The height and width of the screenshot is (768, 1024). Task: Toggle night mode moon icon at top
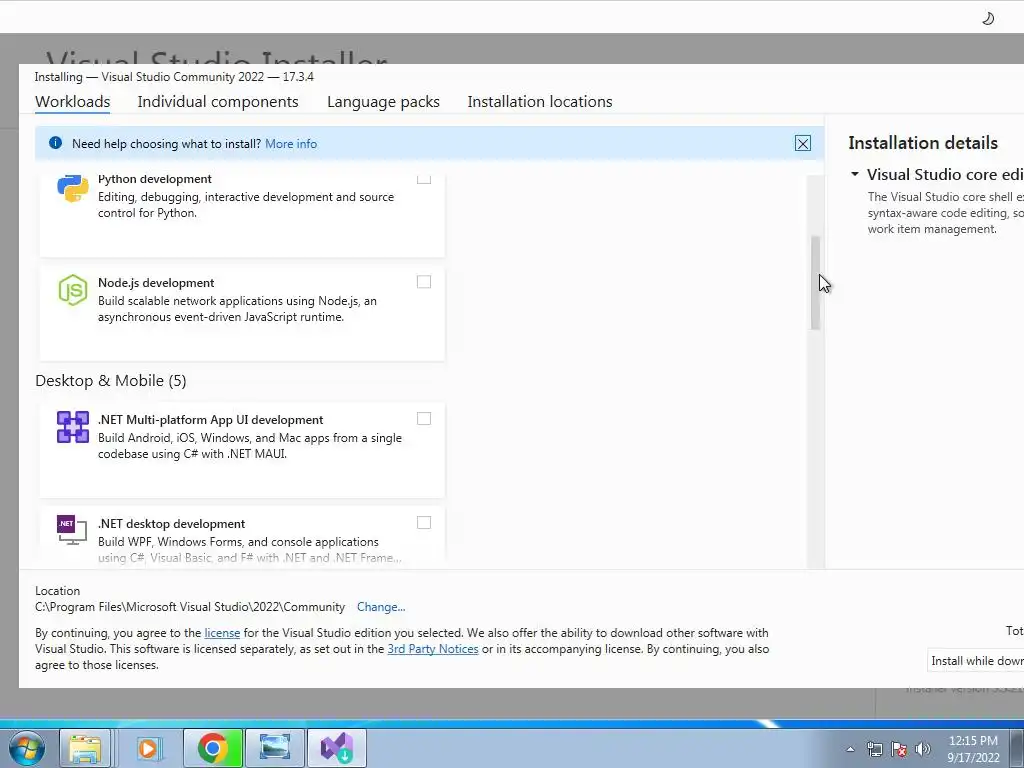pyautogui.click(x=988, y=18)
